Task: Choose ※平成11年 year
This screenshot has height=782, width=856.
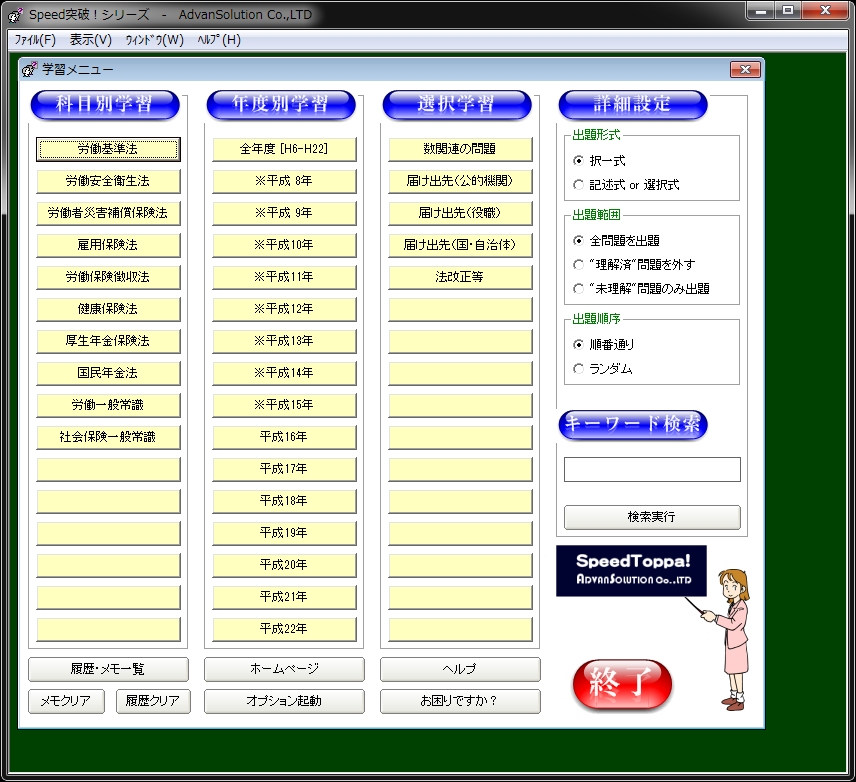Action: (284, 277)
